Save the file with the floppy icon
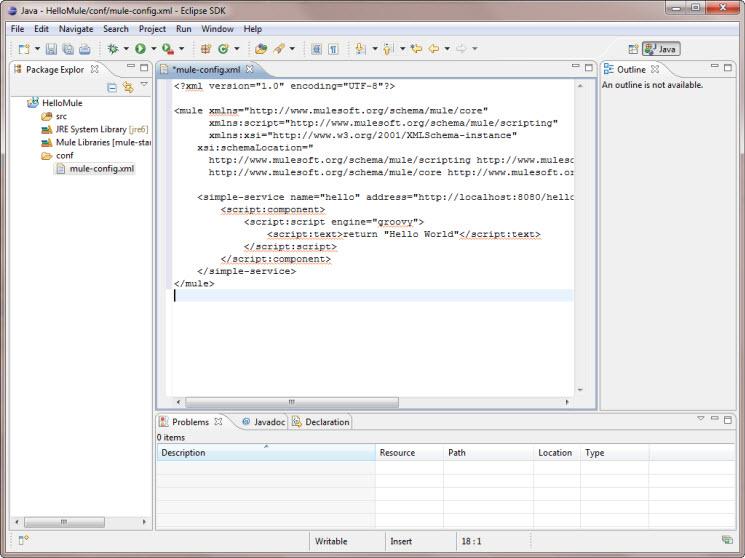Viewport: 745px width, 558px height. click(x=51, y=48)
